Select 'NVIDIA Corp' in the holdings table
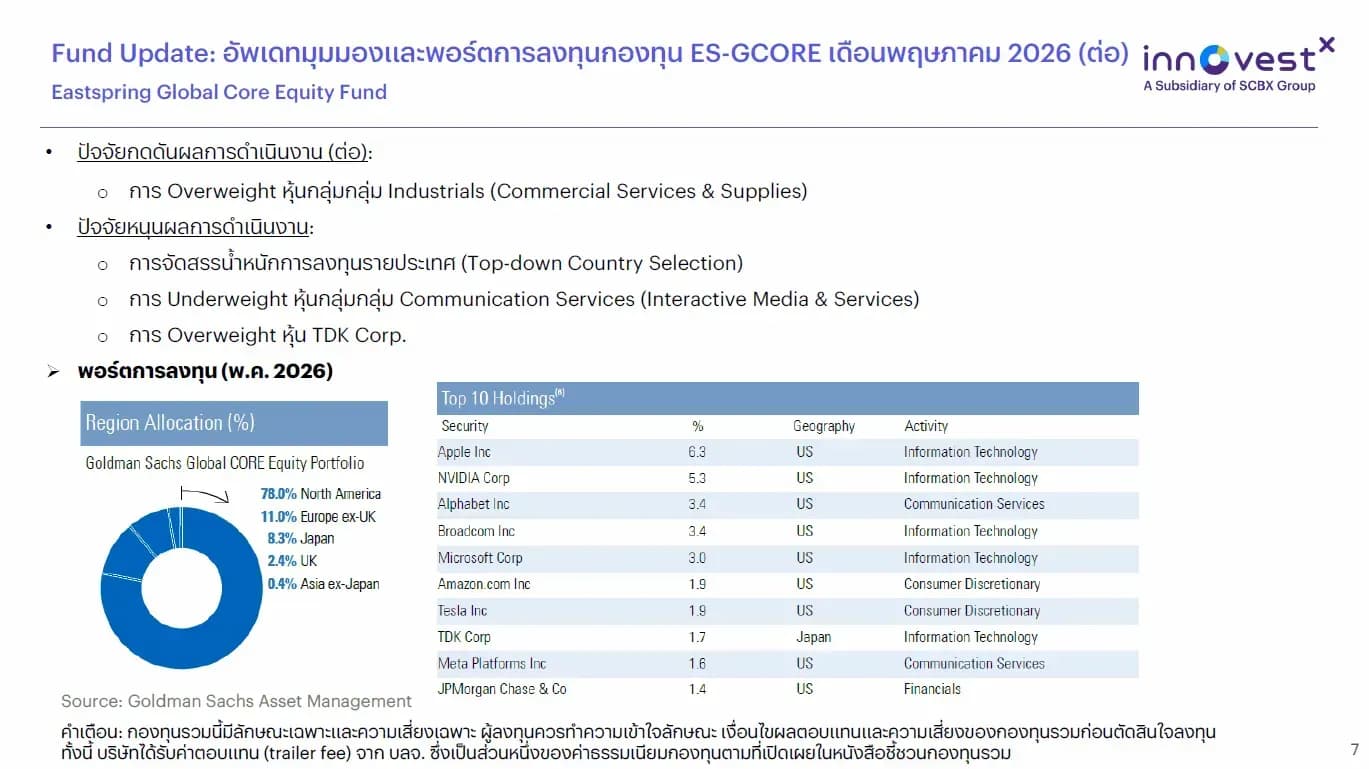The width and height of the screenshot is (1369, 769). (474, 478)
